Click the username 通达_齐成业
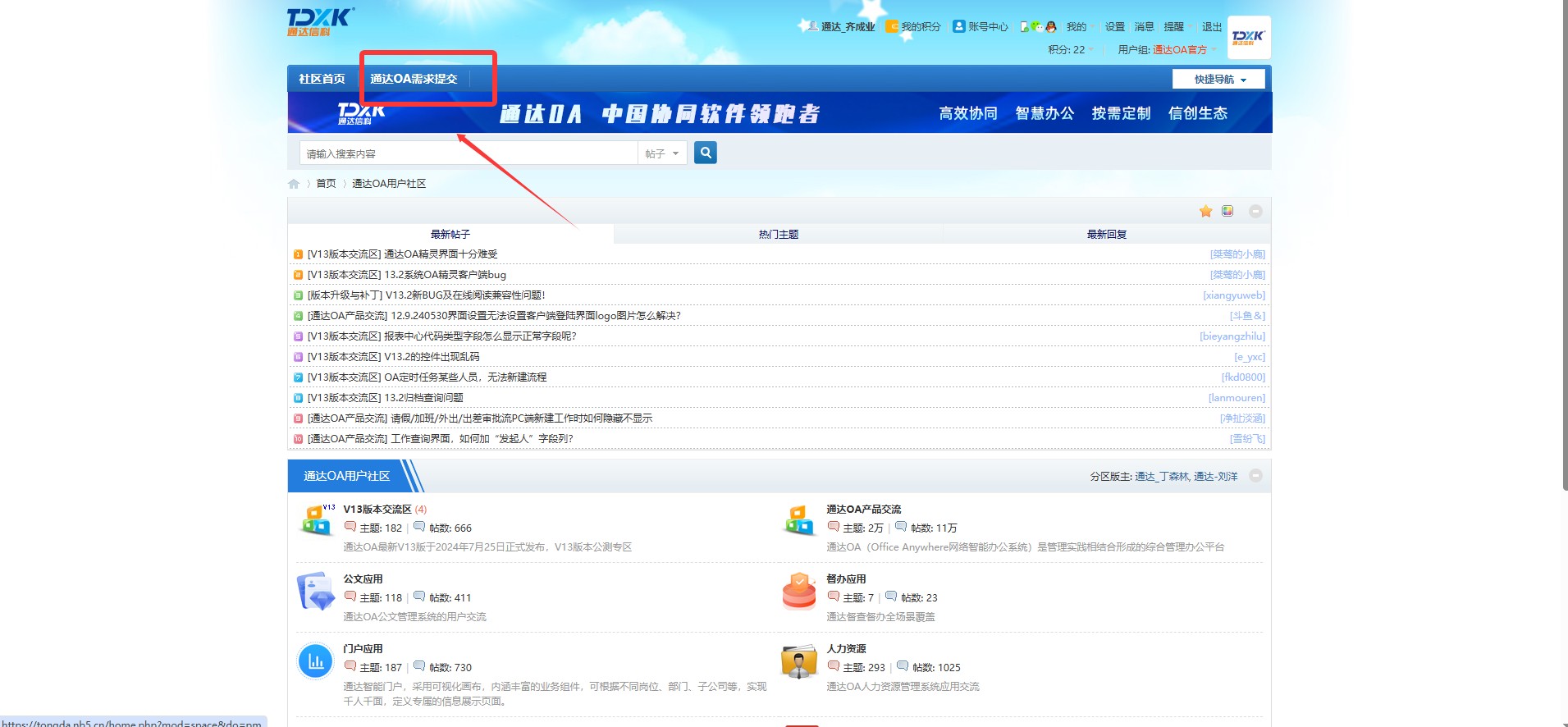The width and height of the screenshot is (1568, 727). point(848,27)
